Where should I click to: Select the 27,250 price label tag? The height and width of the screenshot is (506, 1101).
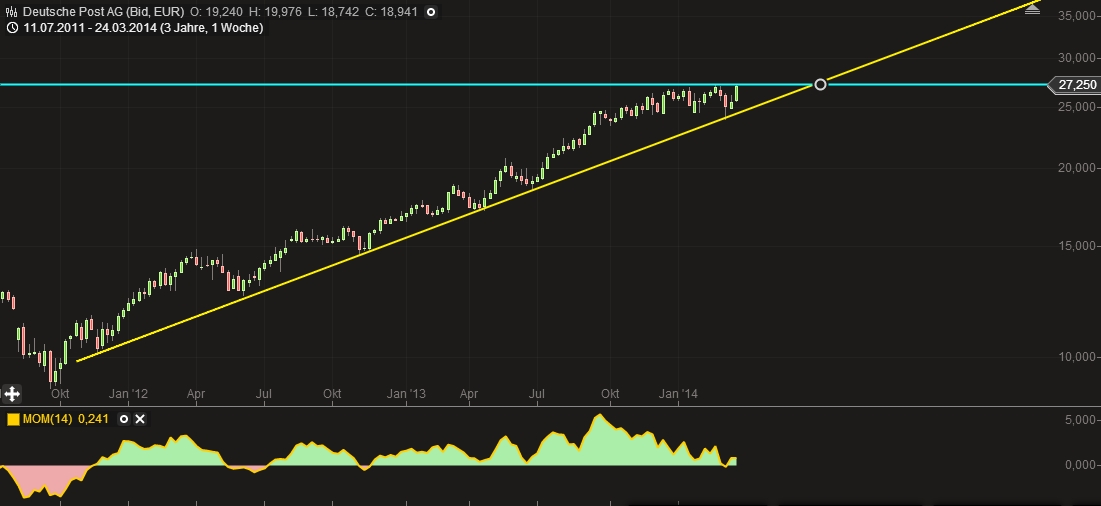point(1074,85)
